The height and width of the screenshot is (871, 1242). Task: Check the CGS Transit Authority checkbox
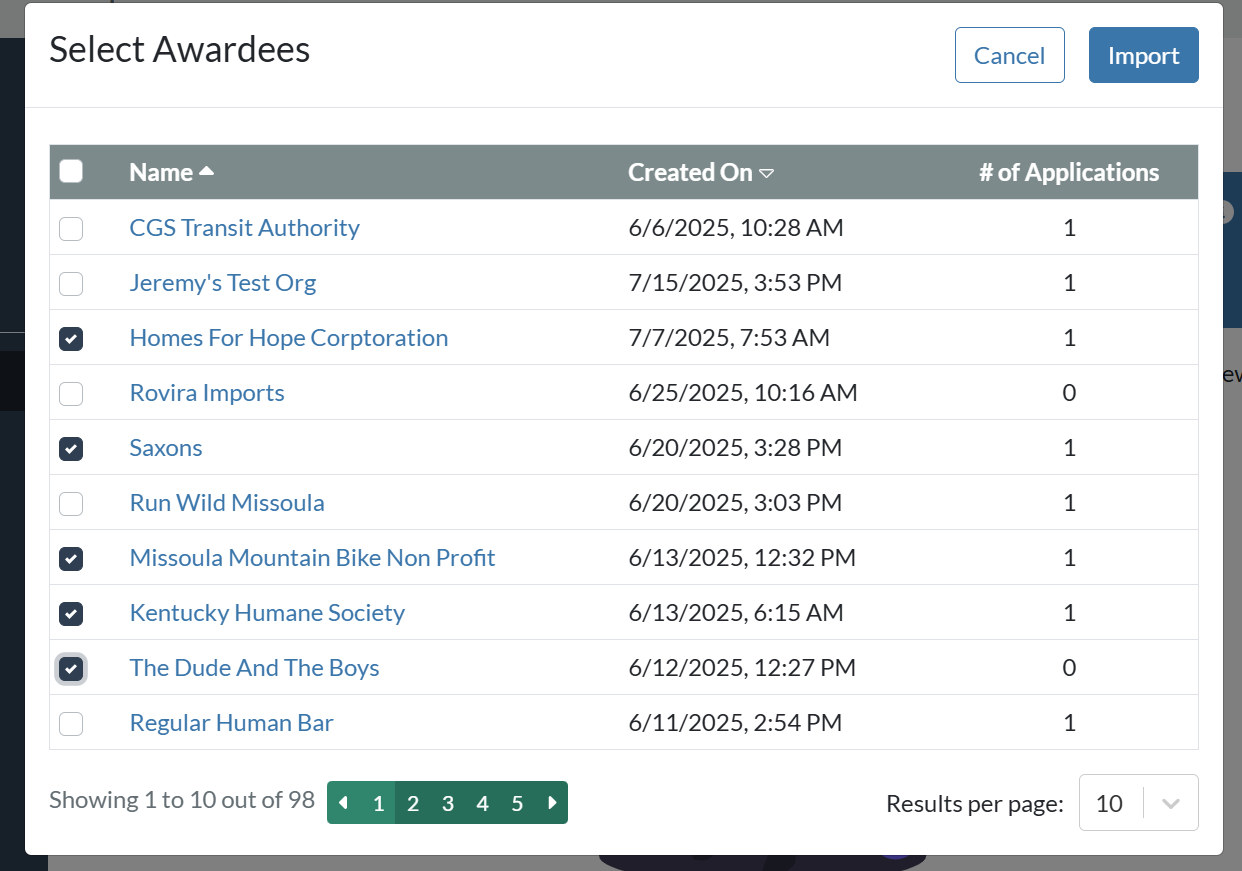(71, 229)
